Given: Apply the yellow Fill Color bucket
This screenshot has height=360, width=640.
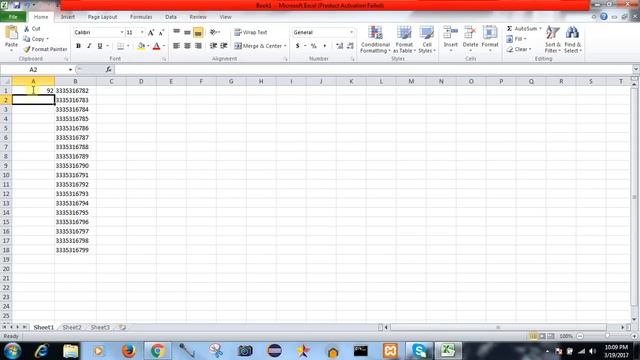Looking at the screenshot, I should 141,46.
